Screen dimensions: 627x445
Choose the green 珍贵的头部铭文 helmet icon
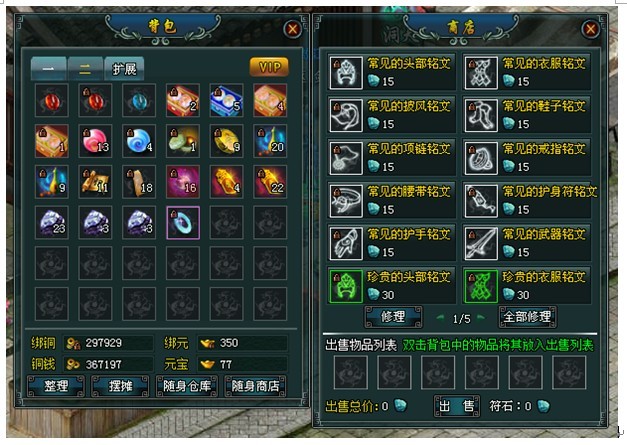tap(346, 286)
